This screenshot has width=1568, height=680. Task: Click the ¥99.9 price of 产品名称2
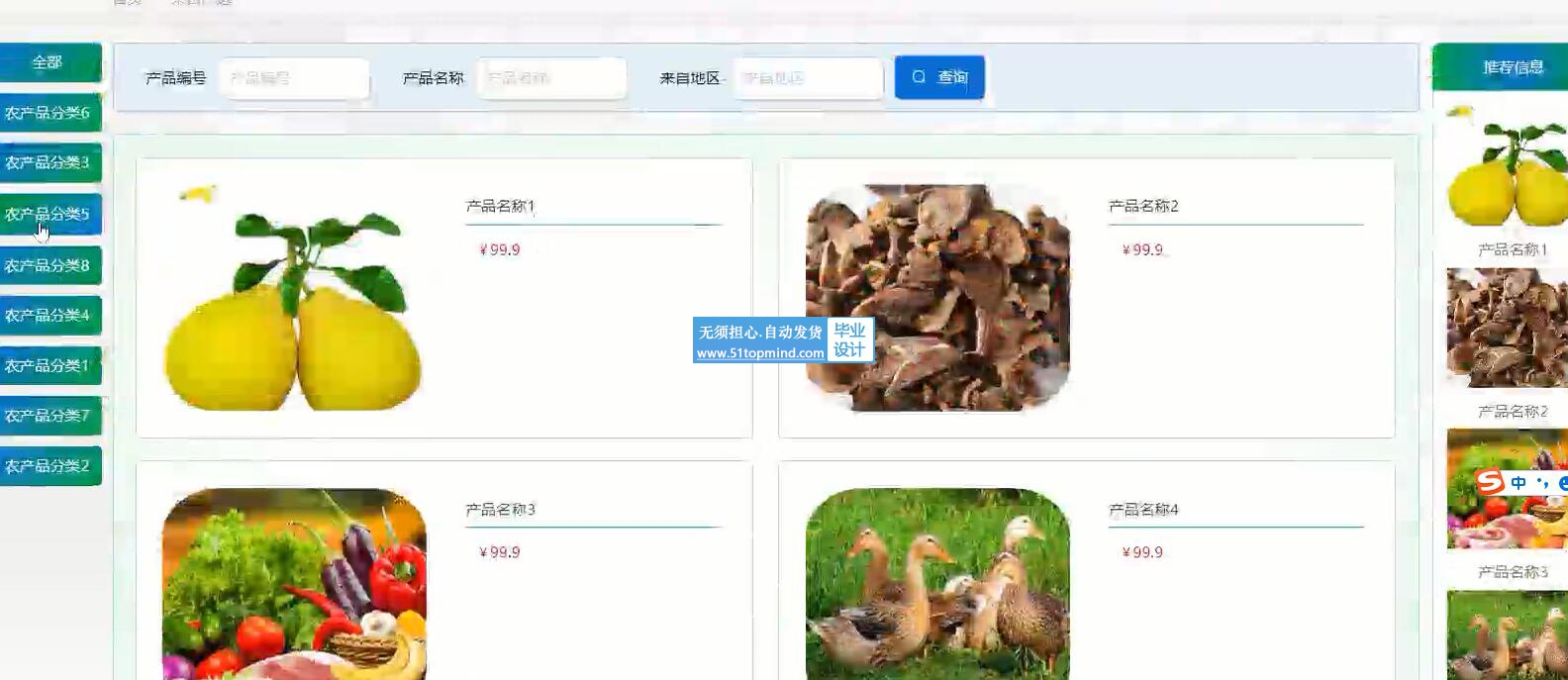click(x=1142, y=249)
